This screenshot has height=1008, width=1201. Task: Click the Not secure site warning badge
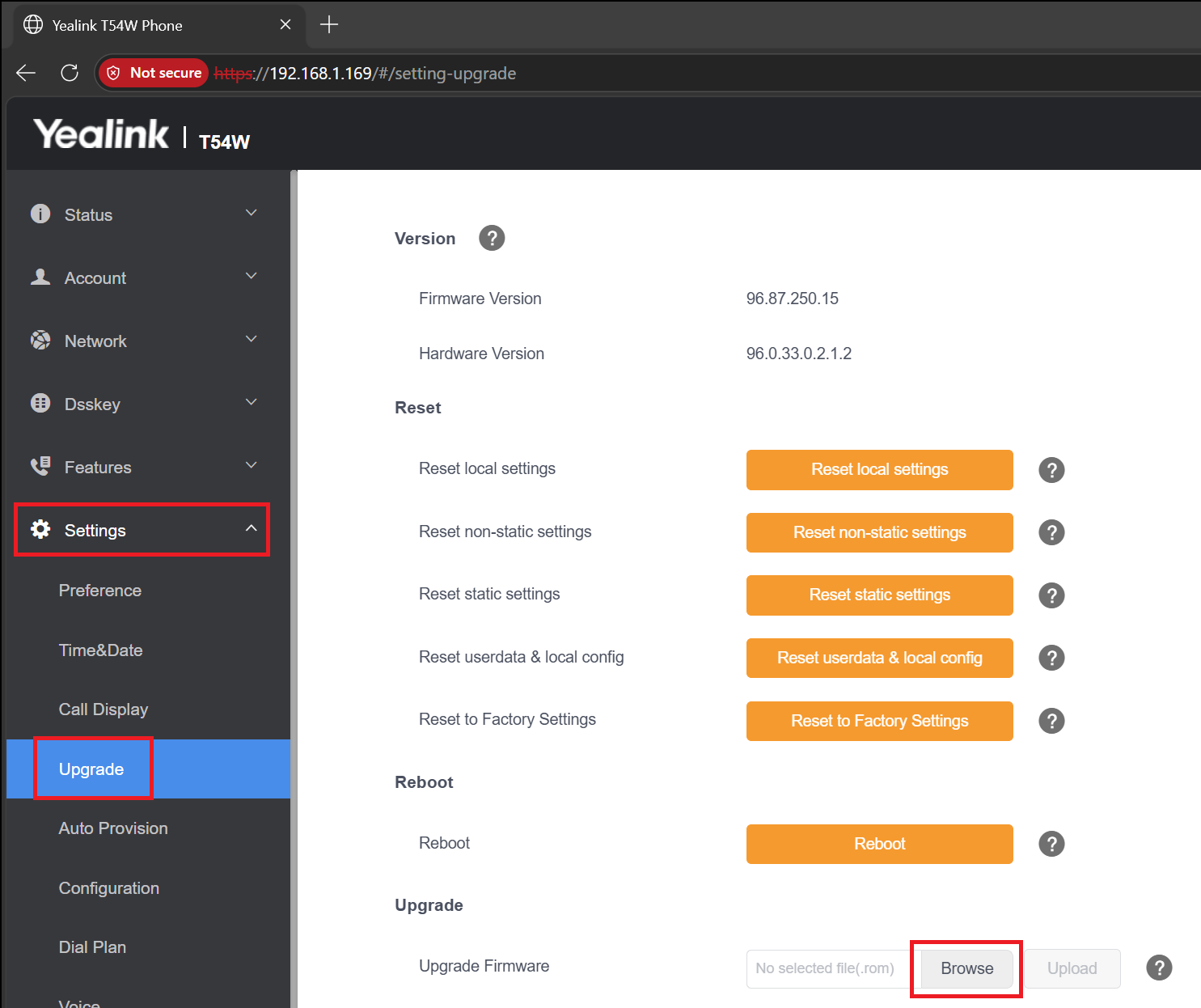tap(154, 73)
